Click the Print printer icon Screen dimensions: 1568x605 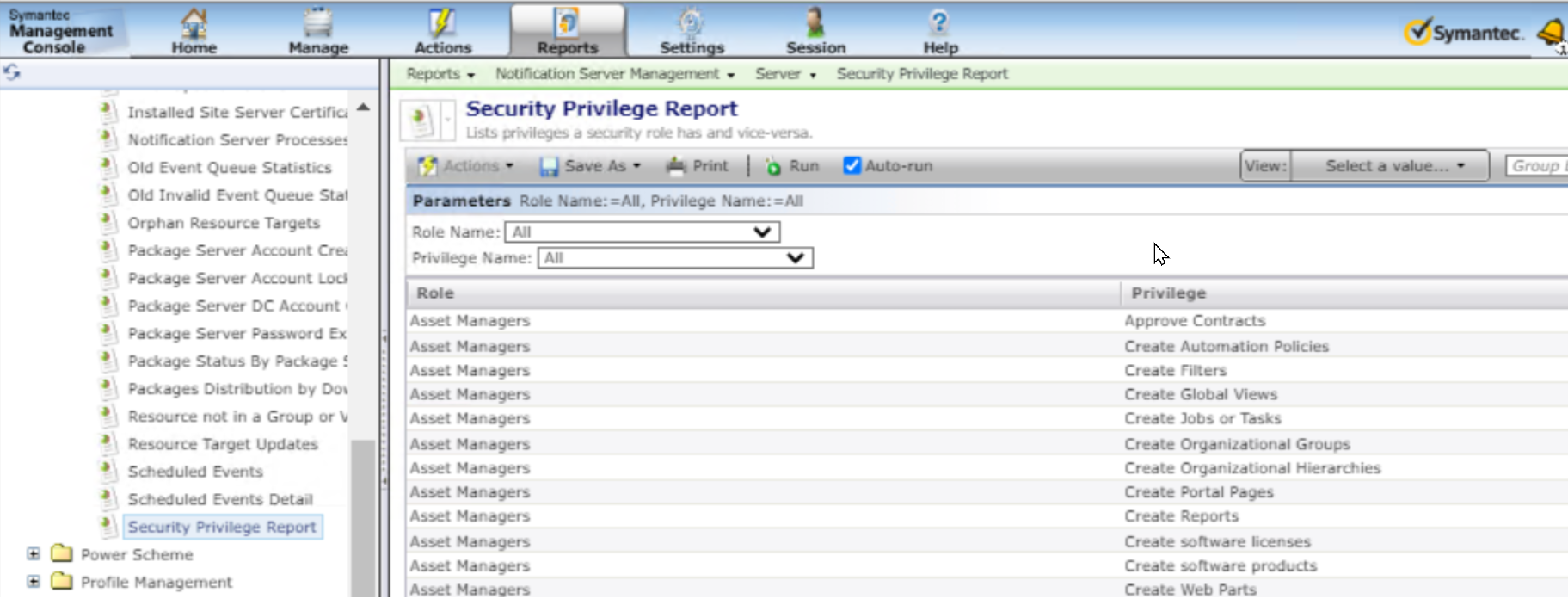[x=676, y=165]
